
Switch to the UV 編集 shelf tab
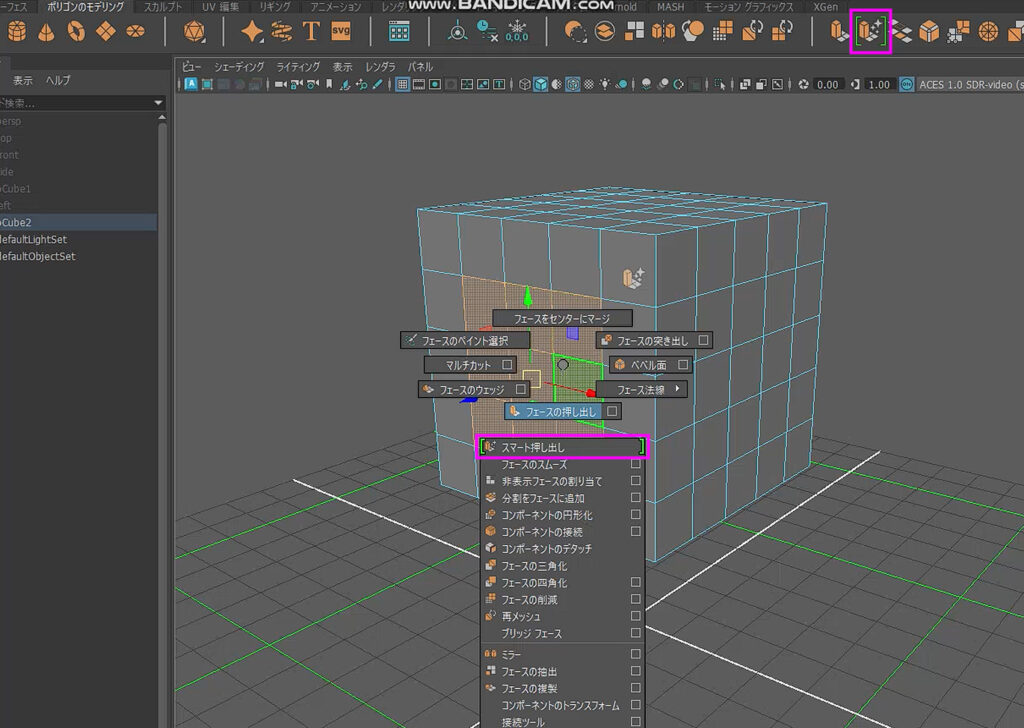coord(220,7)
